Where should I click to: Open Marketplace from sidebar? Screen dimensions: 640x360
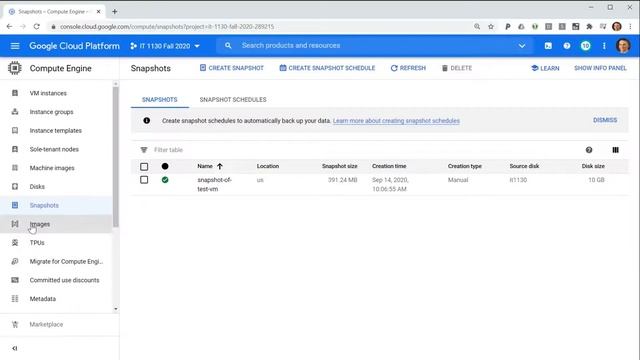click(x=46, y=324)
